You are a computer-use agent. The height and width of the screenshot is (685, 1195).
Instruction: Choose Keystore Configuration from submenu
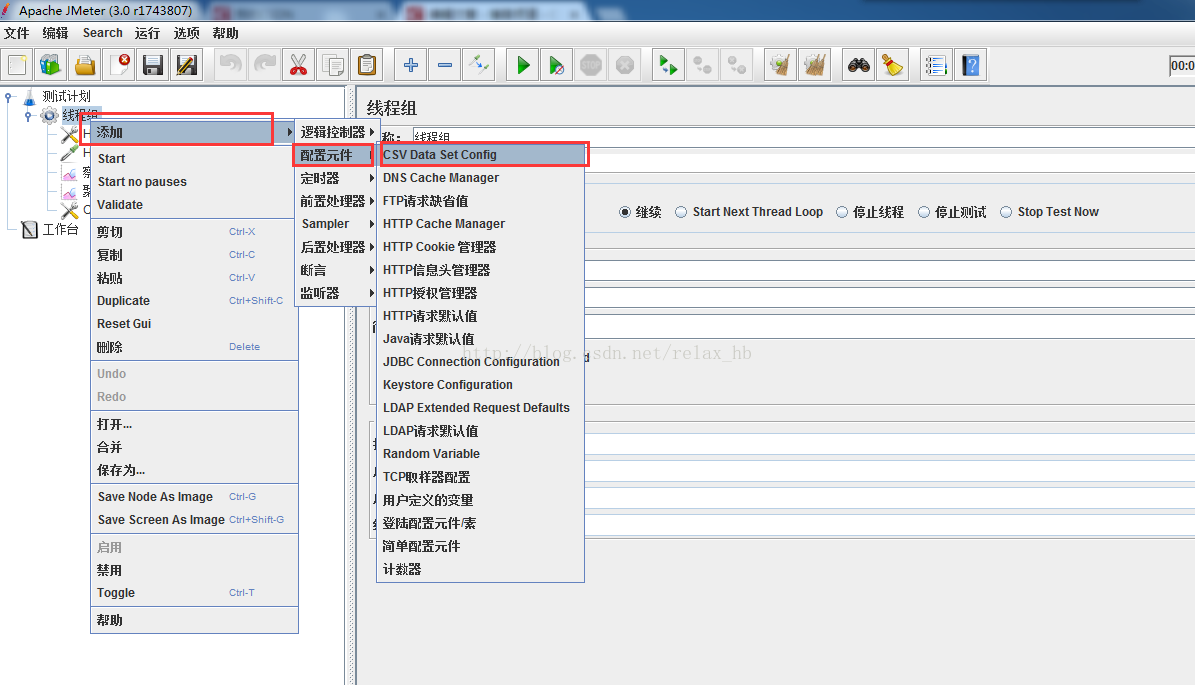coord(482,385)
